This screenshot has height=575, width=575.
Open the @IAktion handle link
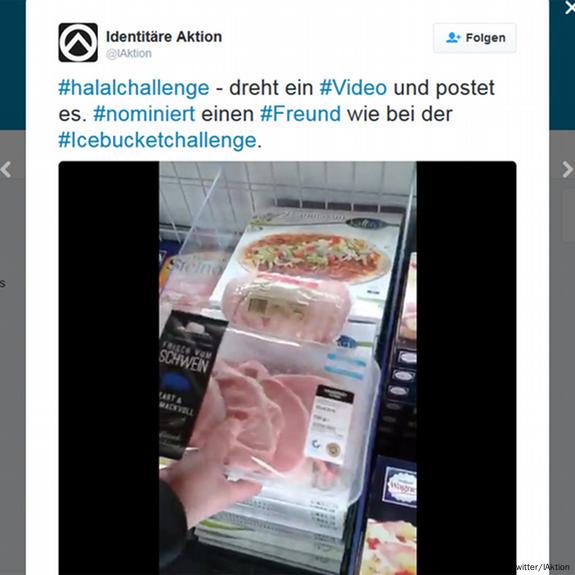coord(128,54)
